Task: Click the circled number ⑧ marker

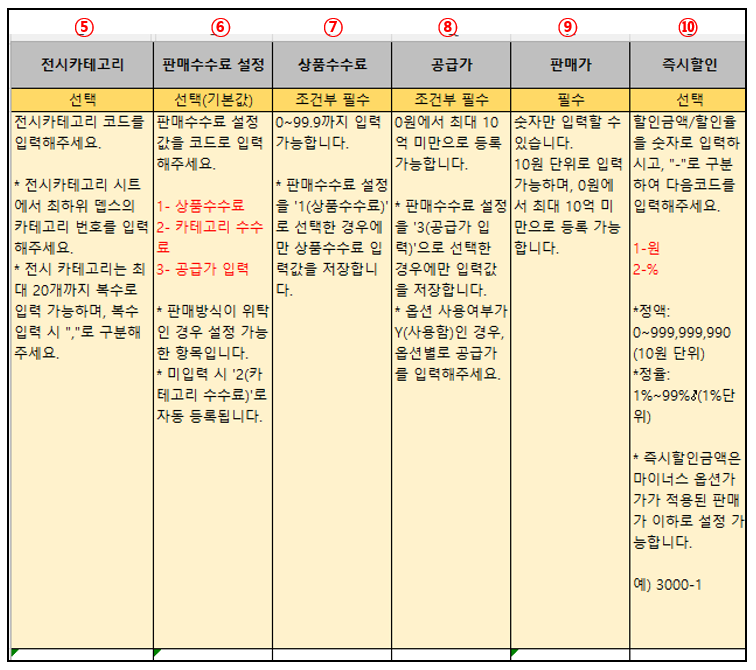Action: (x=451, y=27)
